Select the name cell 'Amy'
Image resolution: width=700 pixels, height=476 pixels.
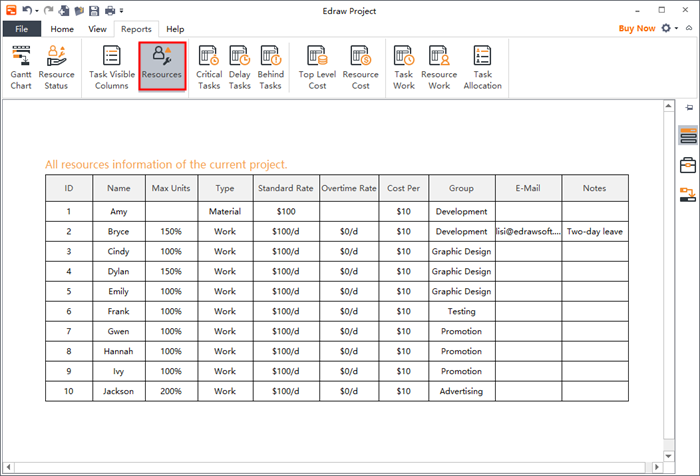point(119,212)
